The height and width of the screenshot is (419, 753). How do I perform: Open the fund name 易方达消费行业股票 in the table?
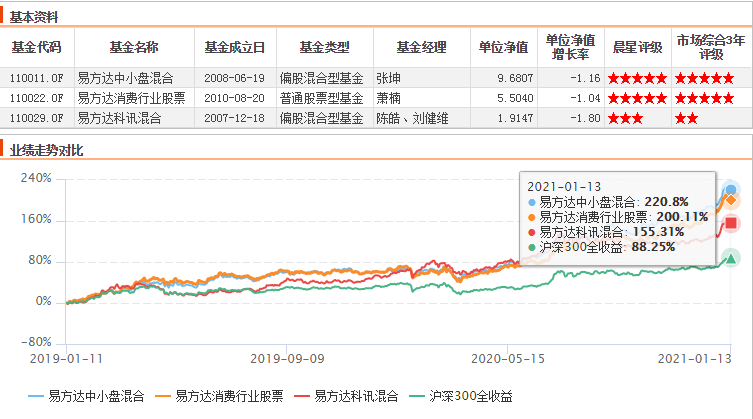click(132, 98)
